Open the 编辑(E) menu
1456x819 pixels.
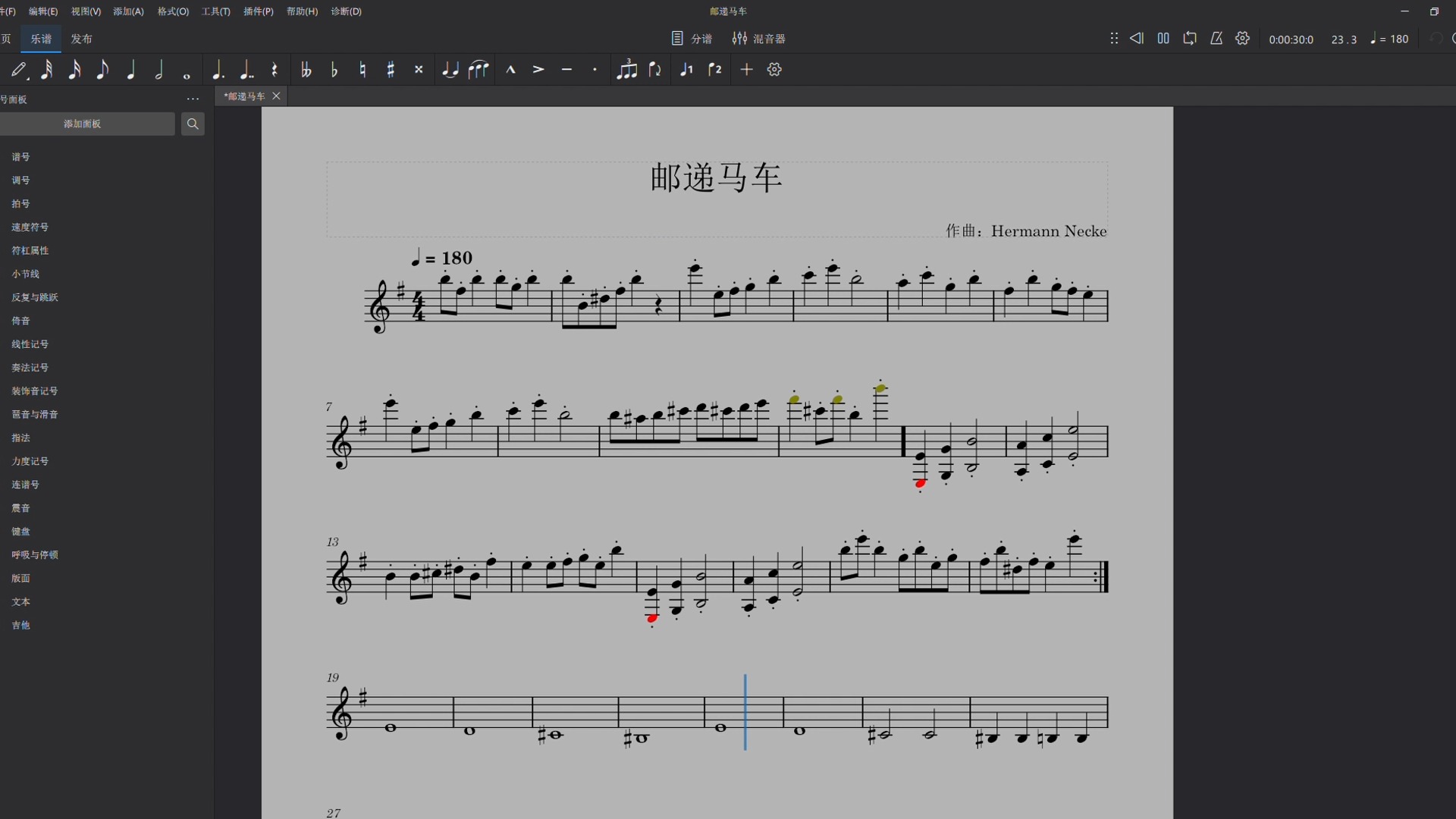tap(43, 11)
